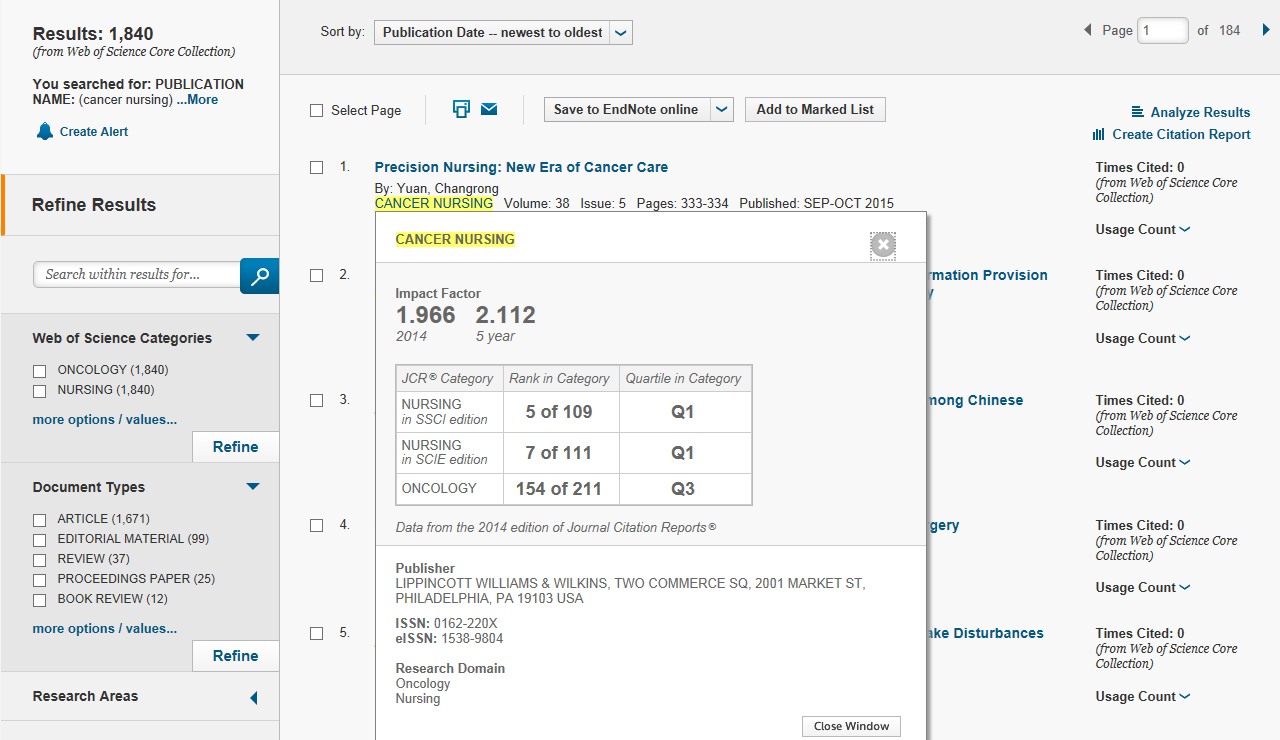
Task: Collapse Web of Science Categories section
Action: (x=253, y=338)
